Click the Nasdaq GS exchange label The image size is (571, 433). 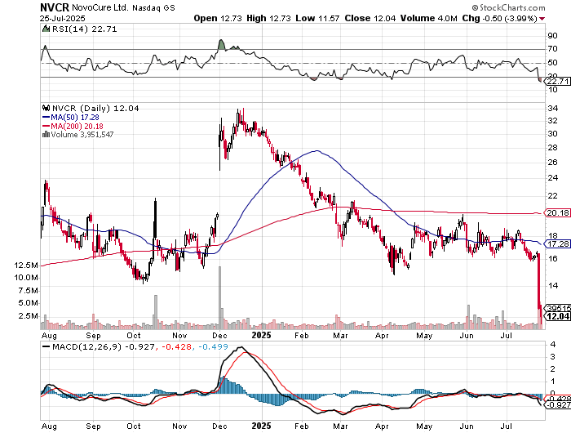(x=153, y=8)
